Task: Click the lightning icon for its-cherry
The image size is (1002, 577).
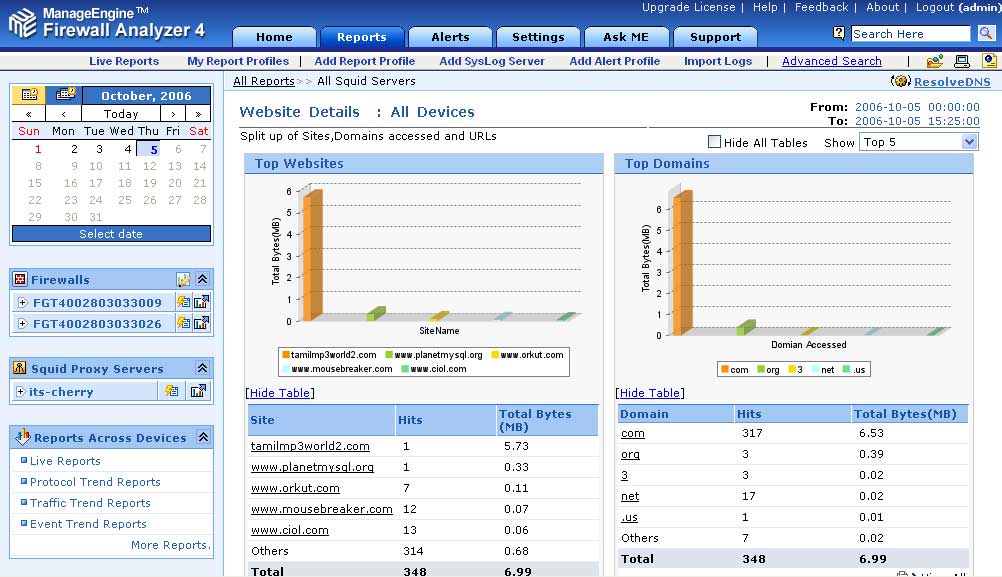Action: (171, 391)
